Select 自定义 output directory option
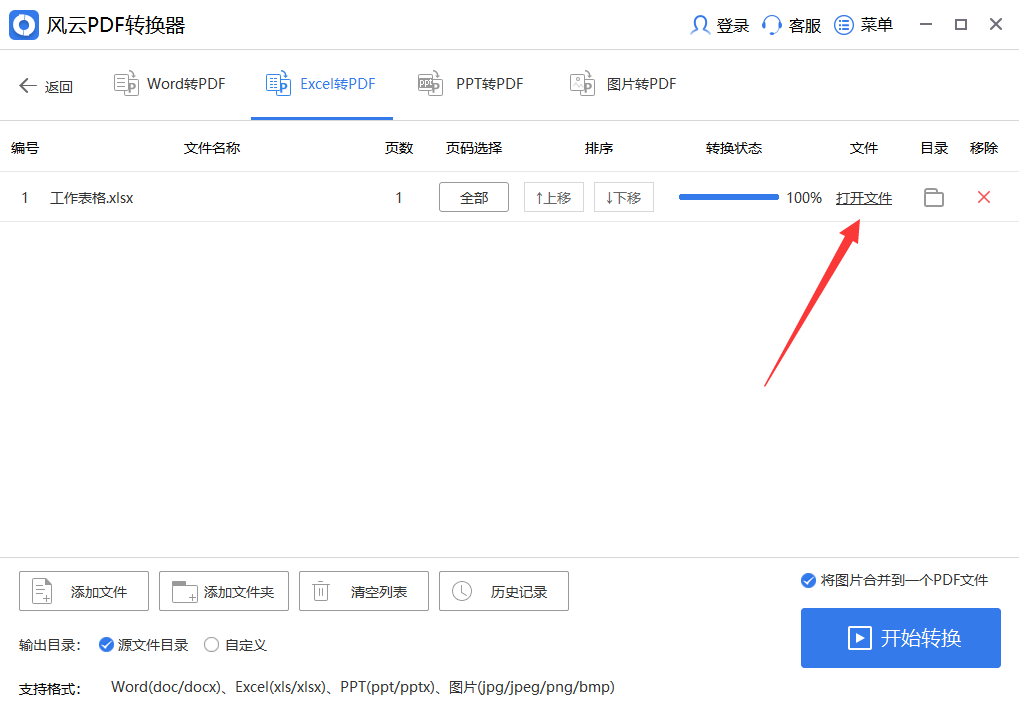This screenshot has width=1019, height=715. (211, 645)
